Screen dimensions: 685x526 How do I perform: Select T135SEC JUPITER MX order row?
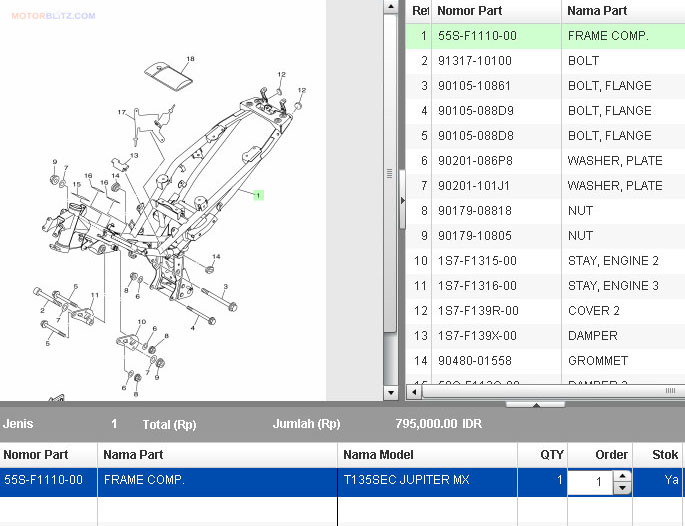pos(405,481)
